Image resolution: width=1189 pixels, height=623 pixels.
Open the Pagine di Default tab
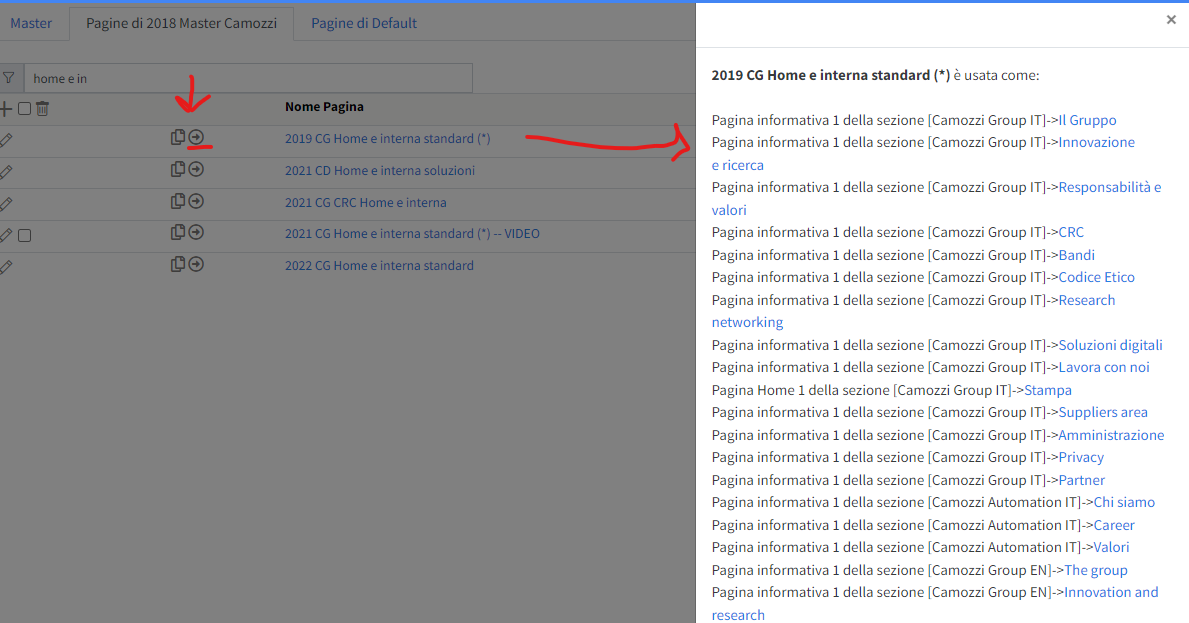tap(364, 23)
